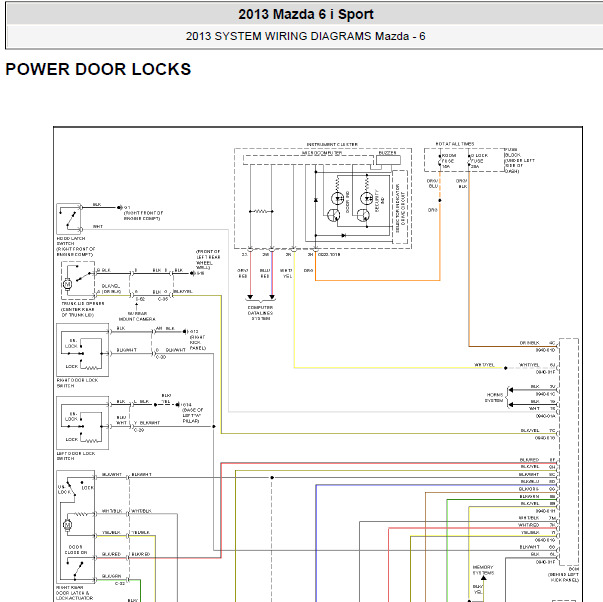Click the '(BASE OF LEFT "A" PILLAR)' label
This screenshot has width=603, height=602.
click(x=192, y=415)
